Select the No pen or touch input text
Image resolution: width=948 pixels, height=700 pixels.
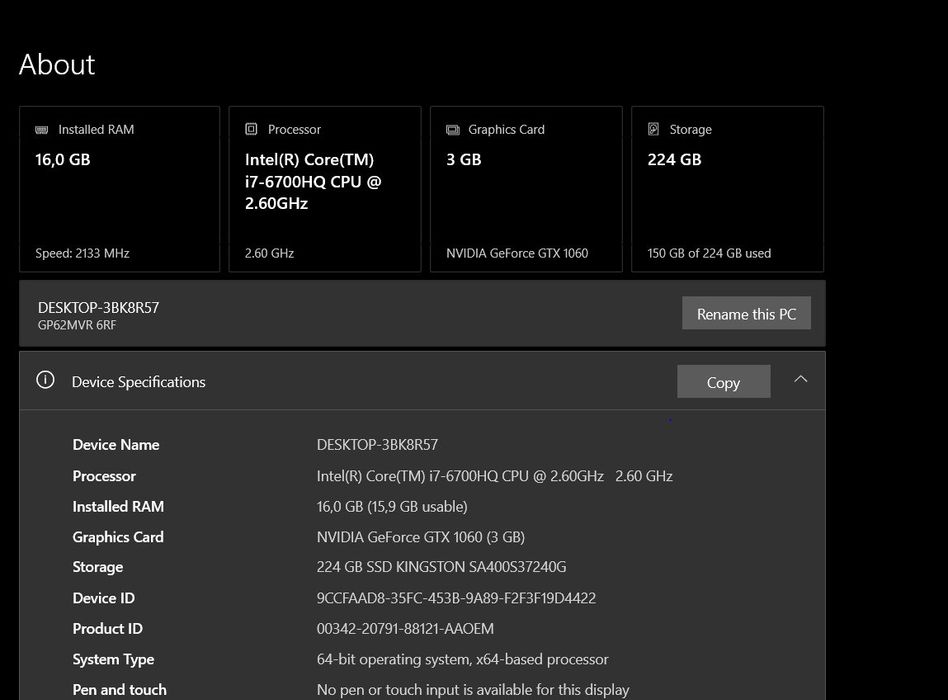[x=473, y=690]
